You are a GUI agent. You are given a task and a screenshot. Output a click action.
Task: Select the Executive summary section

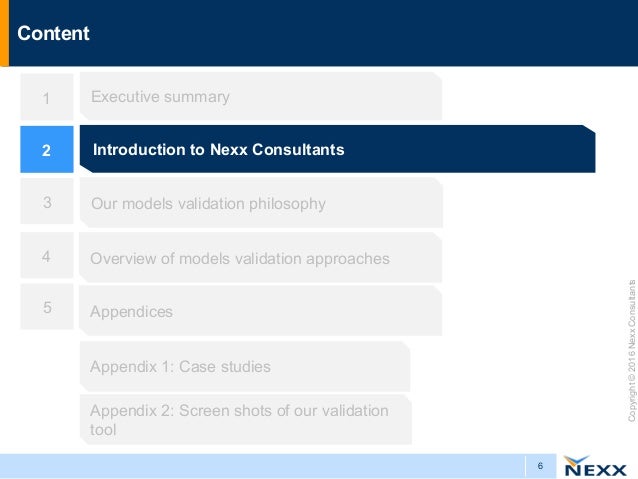pyautogui.click(x=261, y=96)
